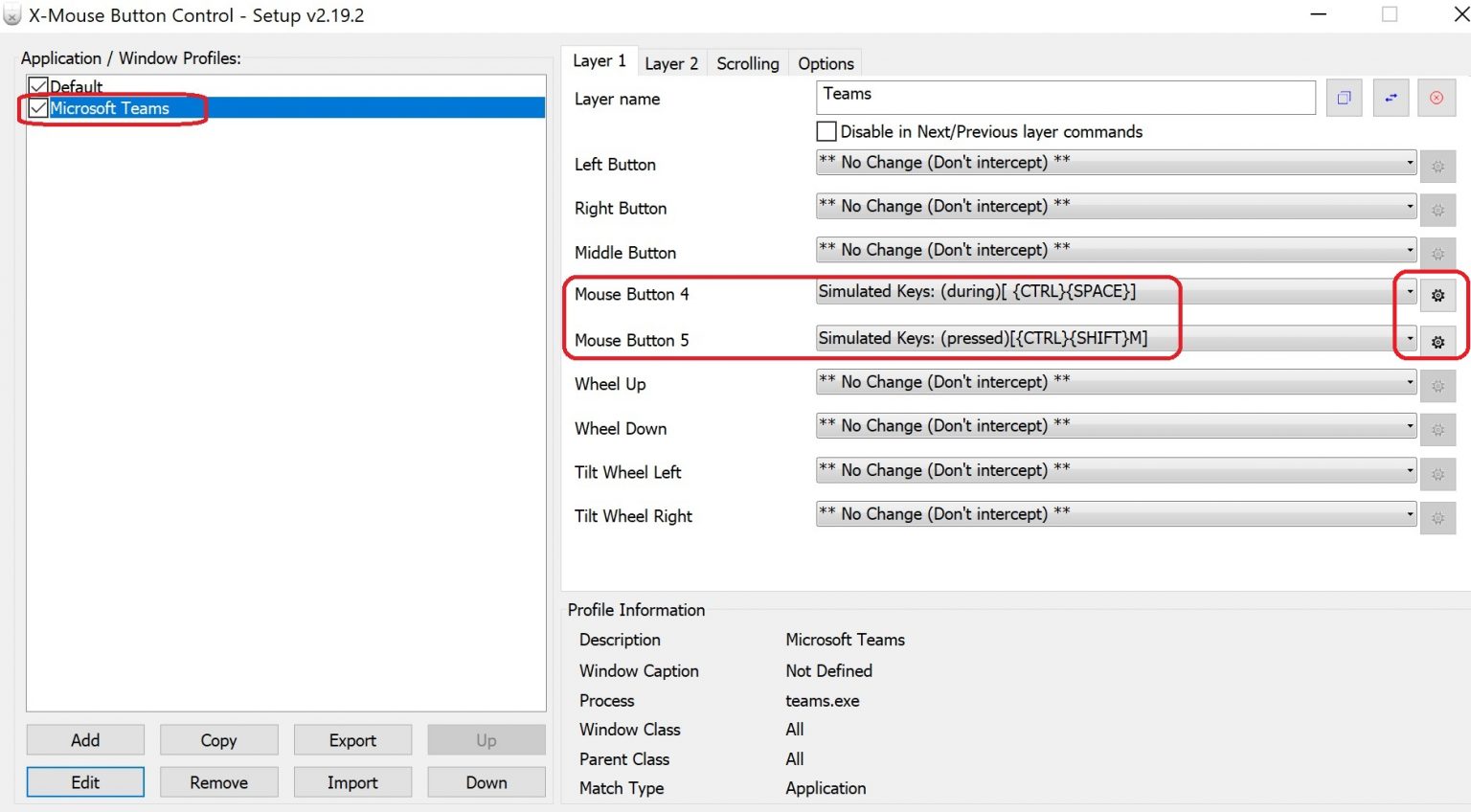The height and width of the screenshot is (812, 1471).
Task: Click the Layer name text field
Action: pyautogui.click(x=1065, y=97)
